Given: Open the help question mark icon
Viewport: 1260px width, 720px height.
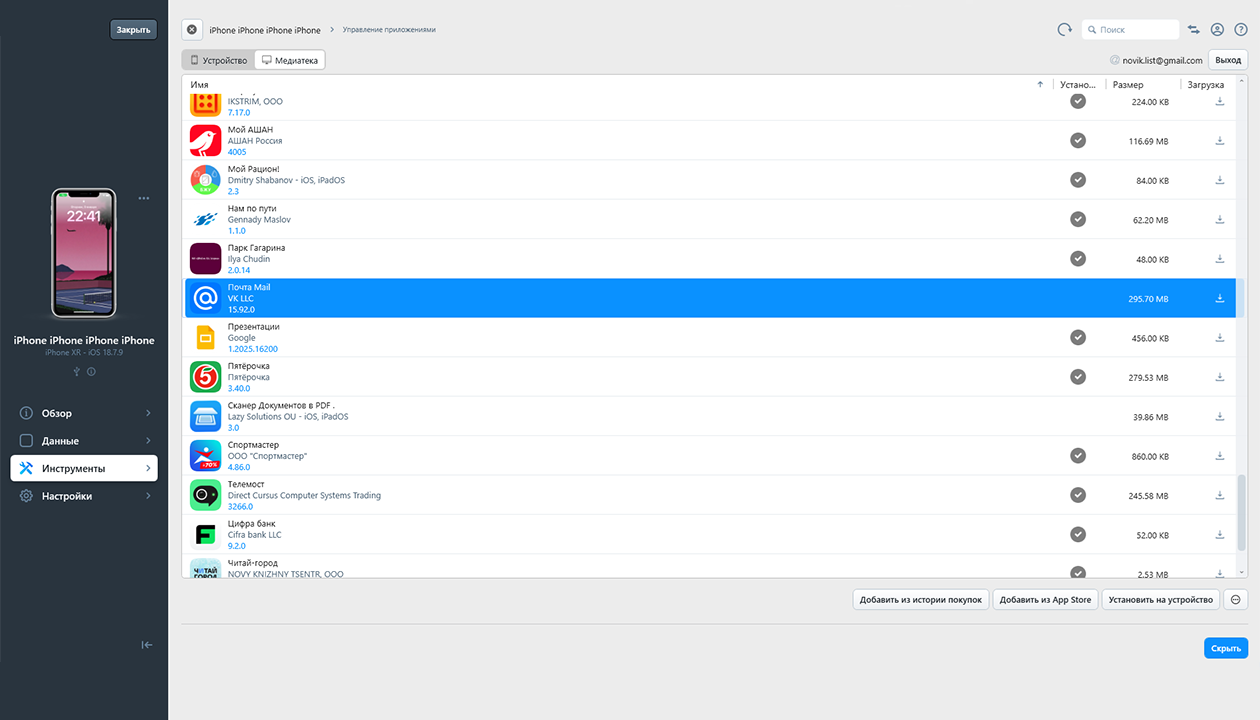Looking at the screenshot, I should (x=1241, y=30).
